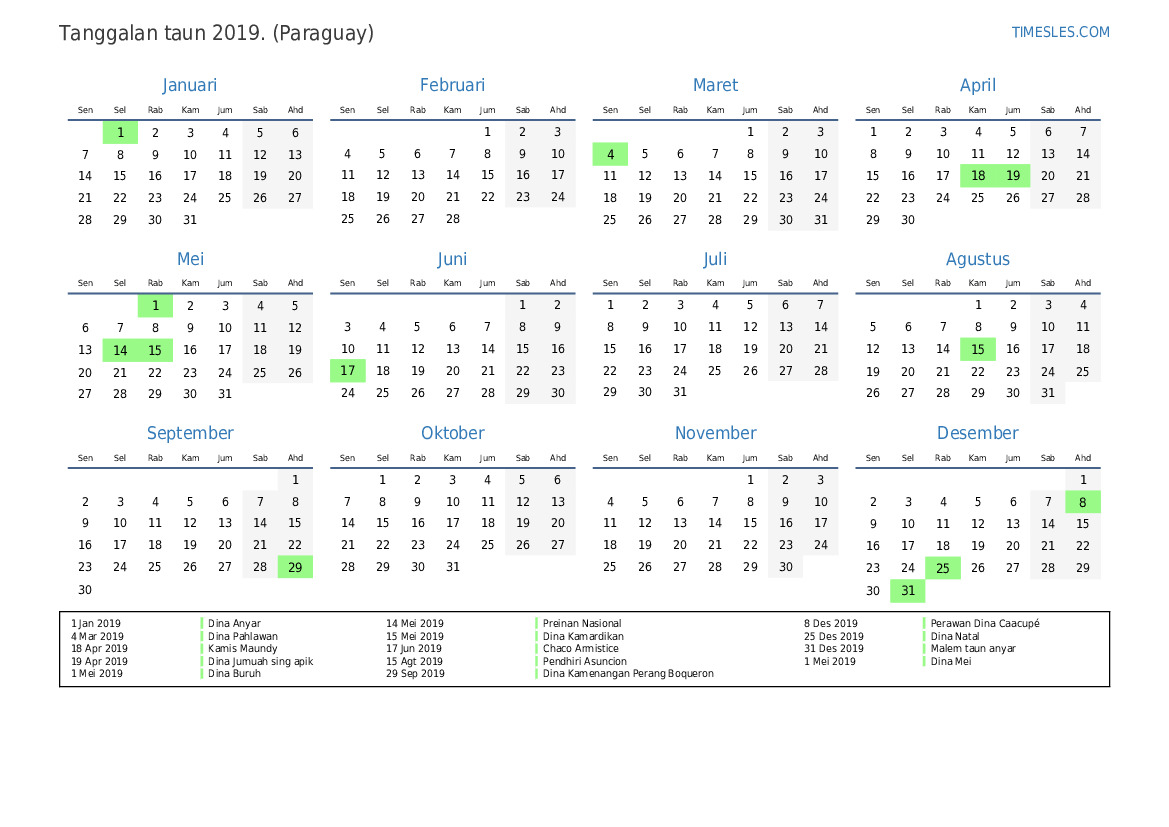Select date 14 in Februari
Screen dimensions: 1169x827
452,176
